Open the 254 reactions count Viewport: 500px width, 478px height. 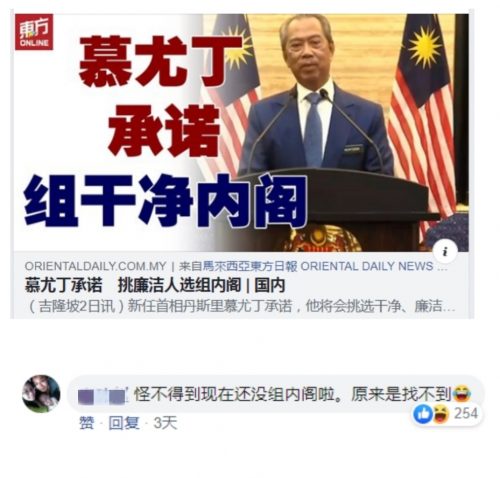coord(466,414)
